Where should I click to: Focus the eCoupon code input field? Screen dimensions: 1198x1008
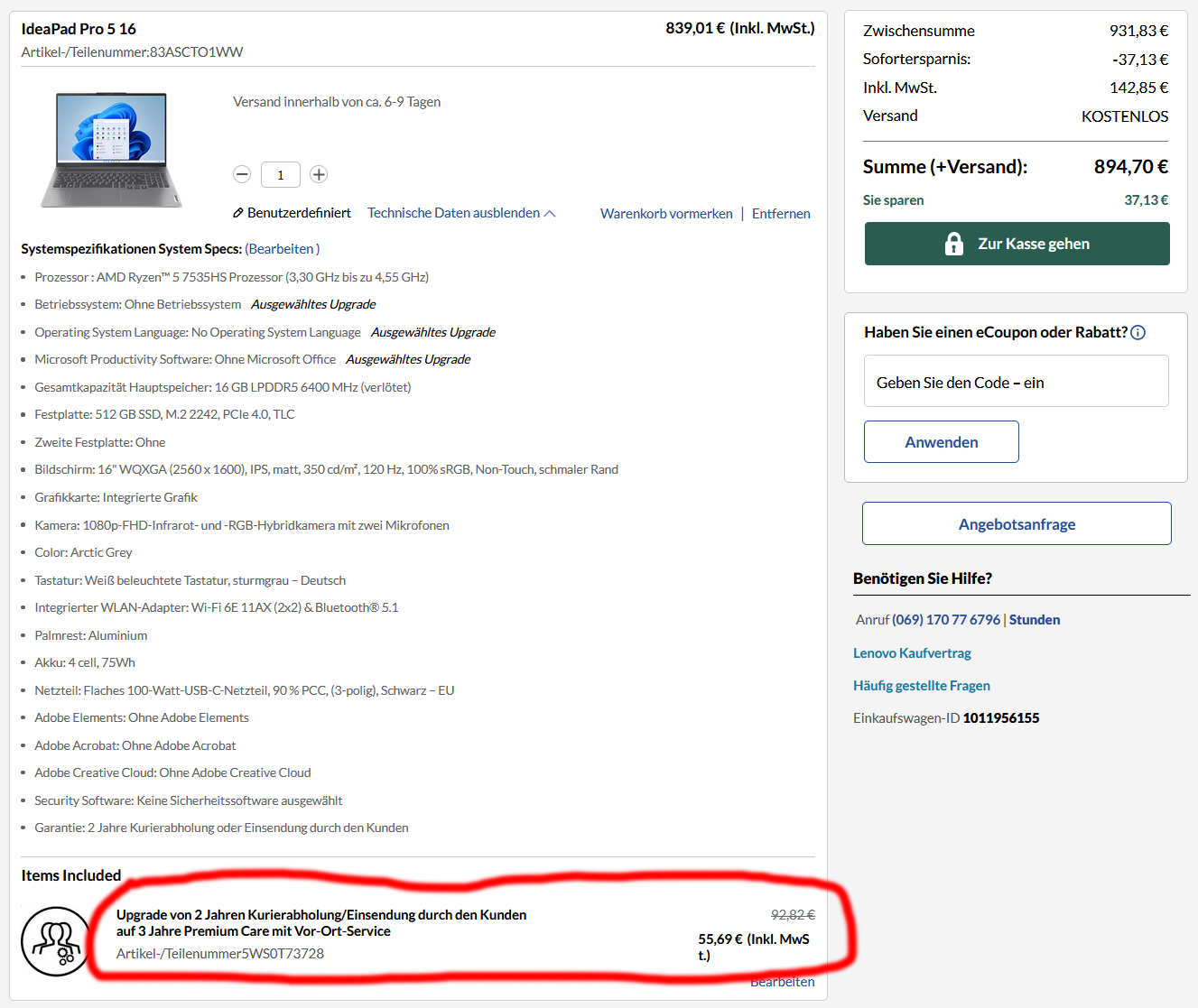(1017, 382)
